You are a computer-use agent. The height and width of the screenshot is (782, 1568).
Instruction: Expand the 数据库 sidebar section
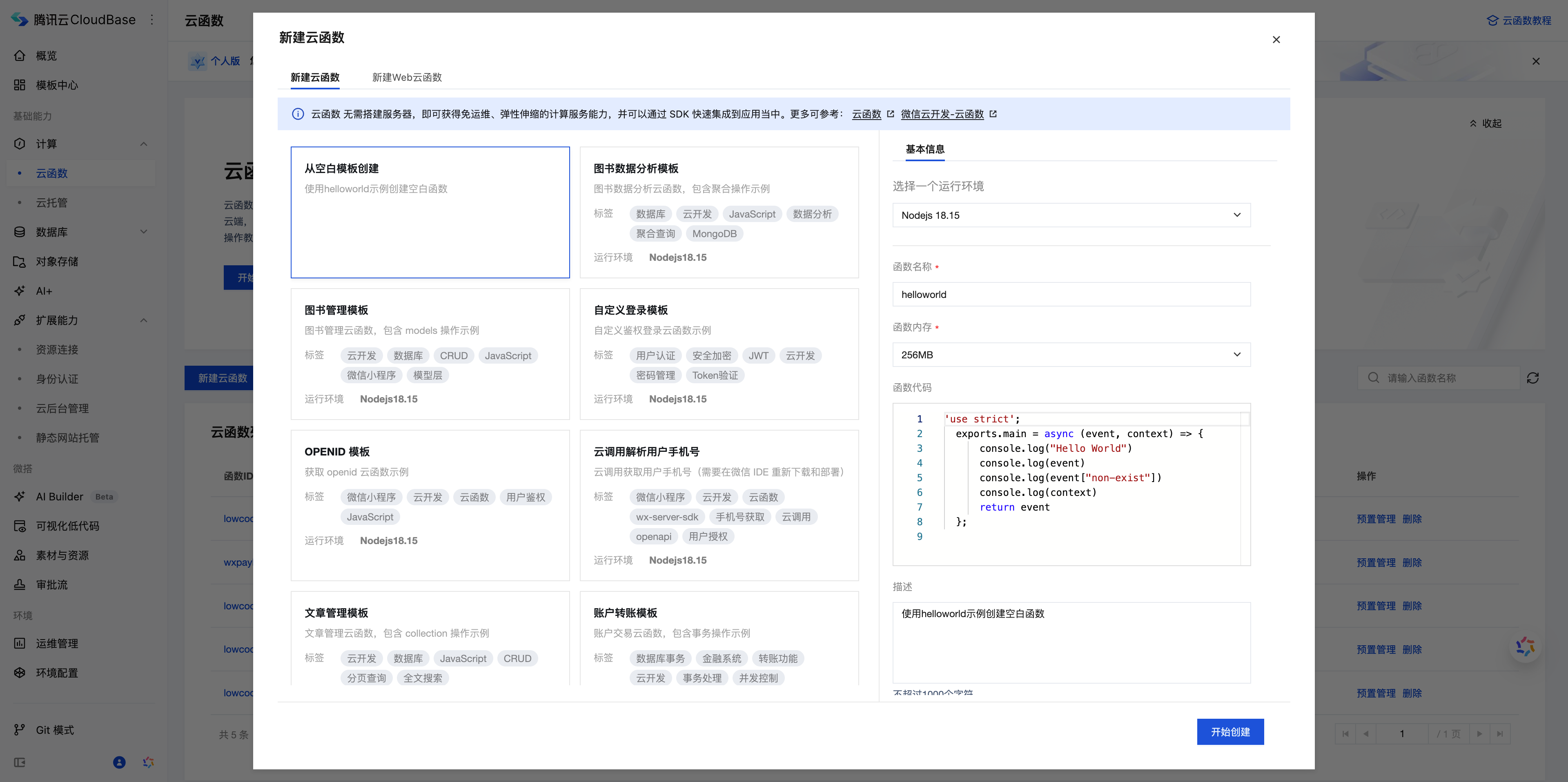click(x=144, y=231)
